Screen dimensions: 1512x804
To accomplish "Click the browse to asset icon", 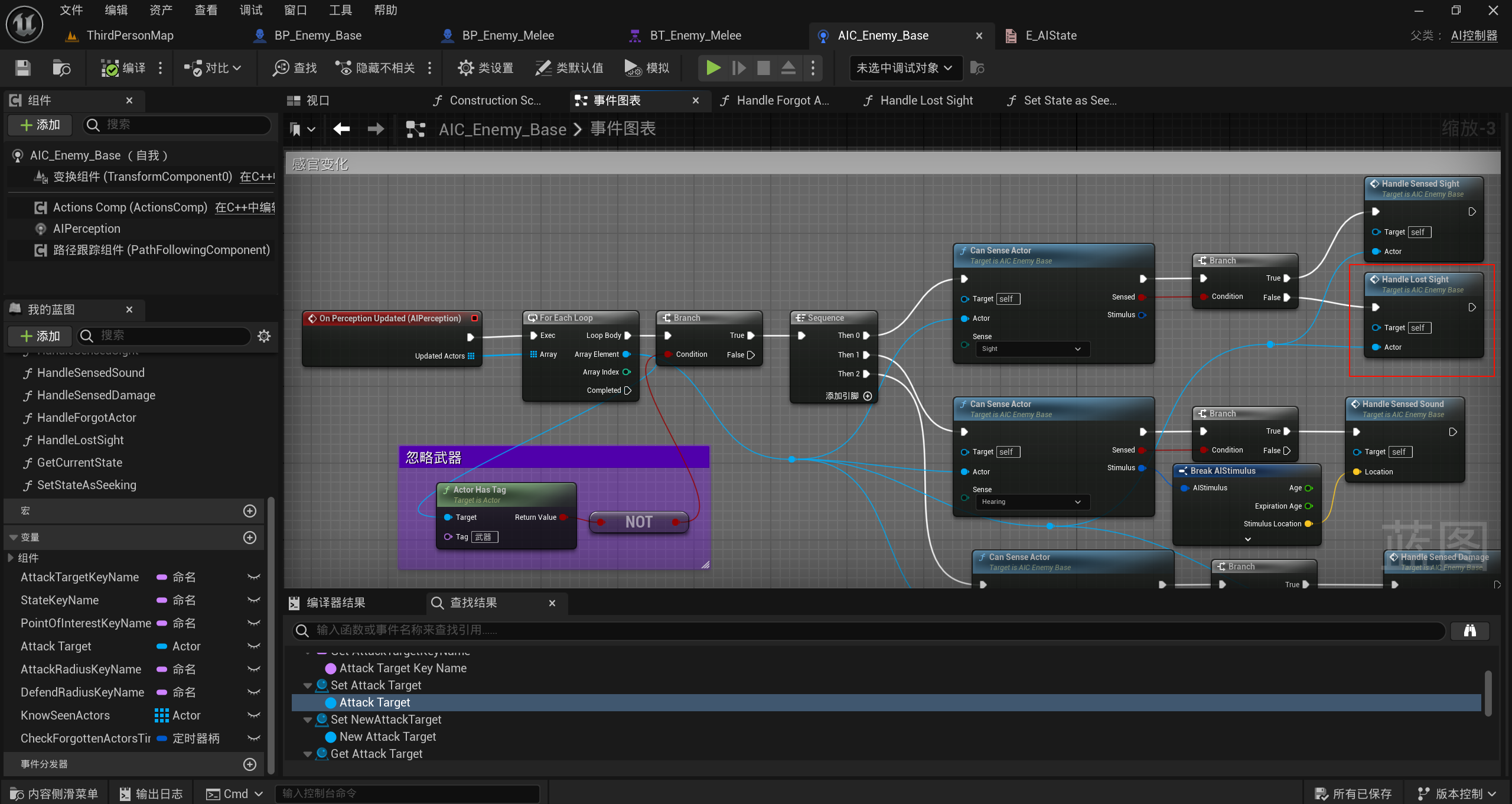I will pyautogui.click(x=61, y=68).
